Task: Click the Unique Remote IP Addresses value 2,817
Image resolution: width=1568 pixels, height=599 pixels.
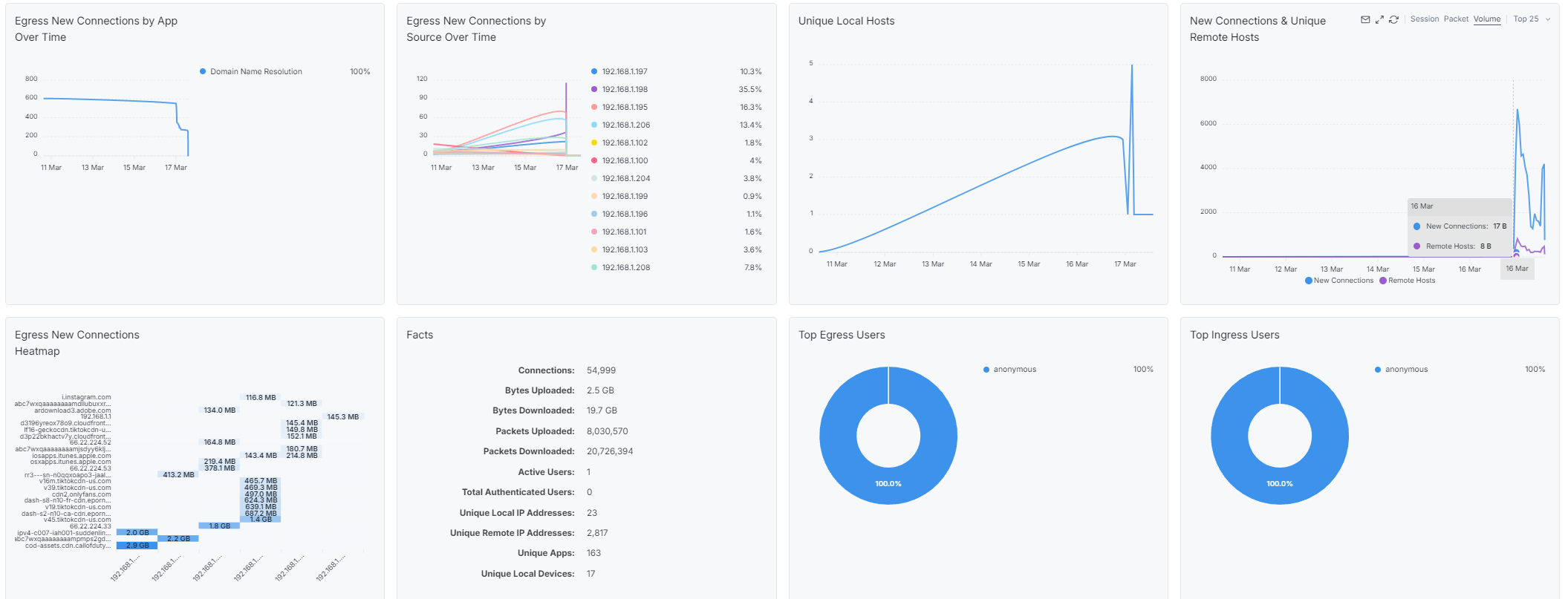Action: (597, 533)
